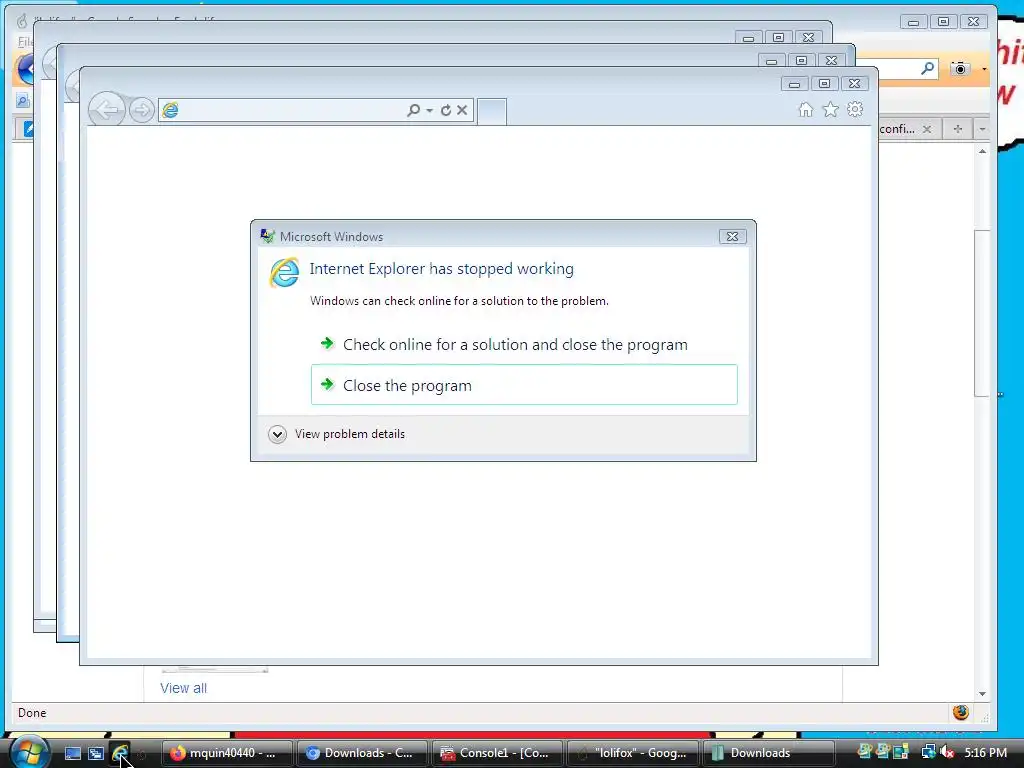This screenshot has height=768, width=1024.
Task: Open the list all tabs dropdown arrow
Action: (982, 129)
